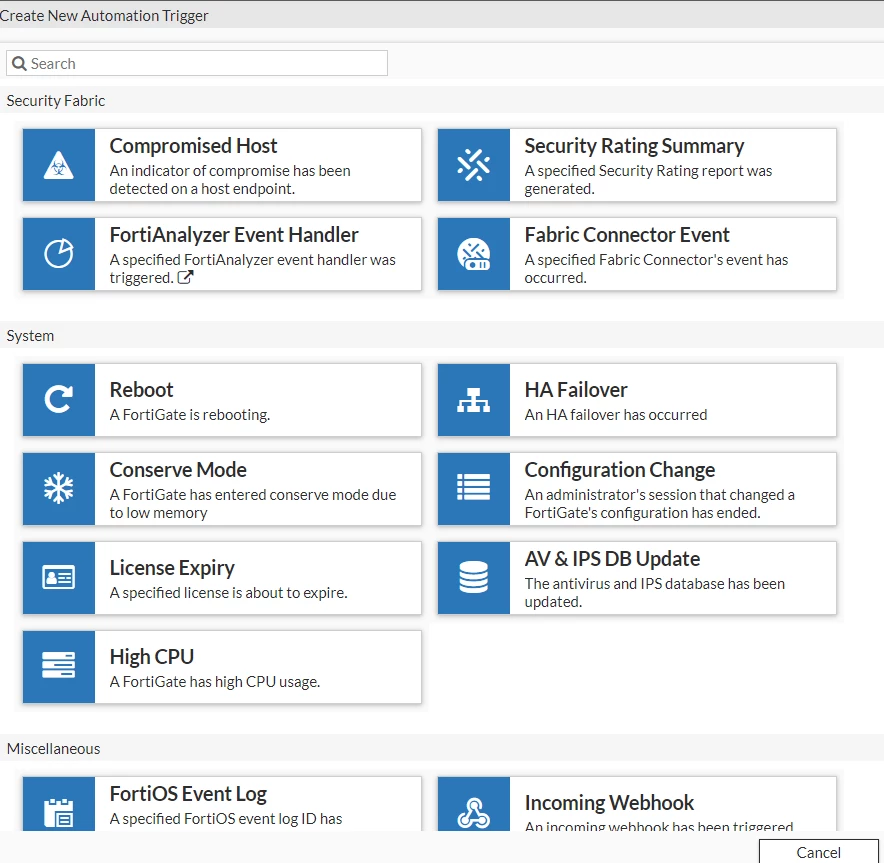Choose the Security Rating Summary trigger title
Image resolution: width=884 pixels, height=863 pixels.
634,146
